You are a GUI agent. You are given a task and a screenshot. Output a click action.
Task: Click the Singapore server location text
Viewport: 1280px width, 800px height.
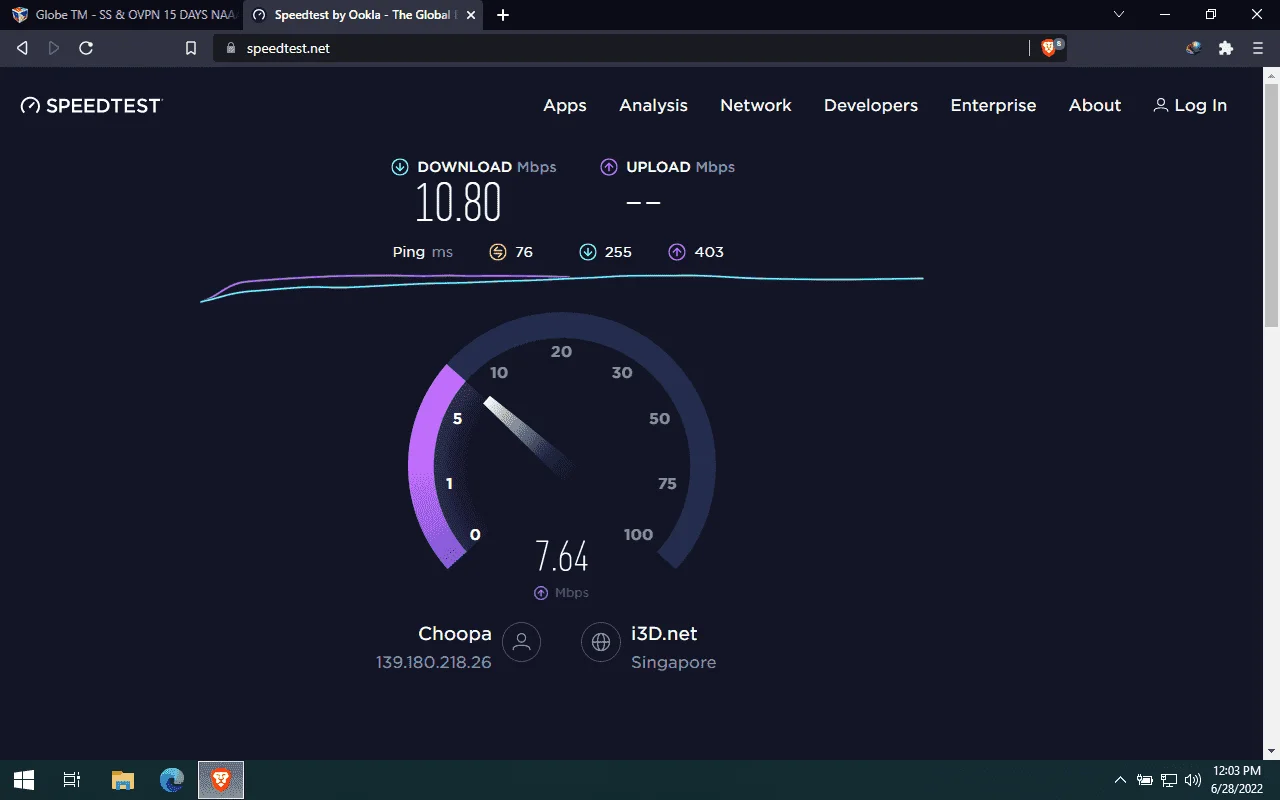(x=673, y=662)
